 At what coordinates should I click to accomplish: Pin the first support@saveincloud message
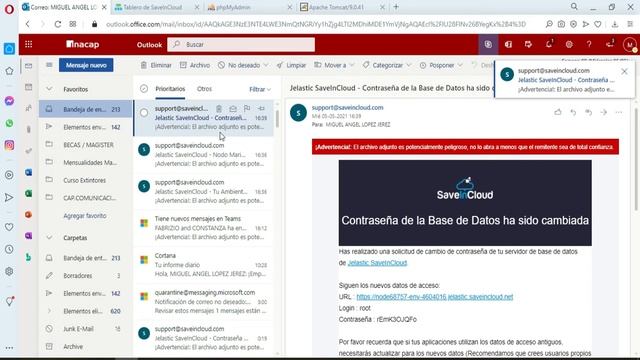tap(262, 109)
